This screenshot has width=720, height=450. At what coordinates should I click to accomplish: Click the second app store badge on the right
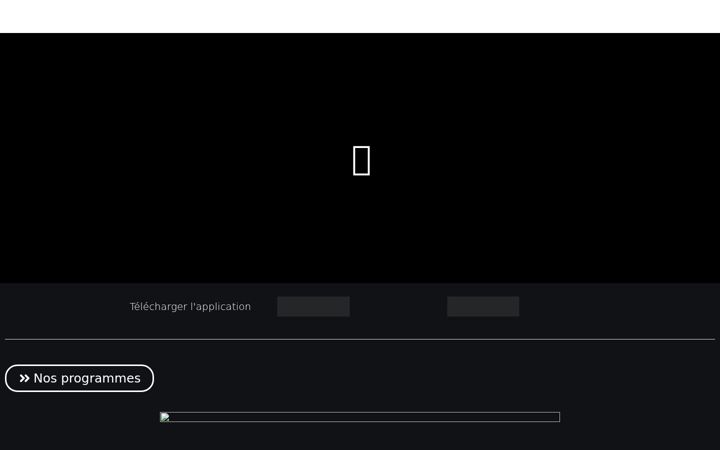click(483, 306)
